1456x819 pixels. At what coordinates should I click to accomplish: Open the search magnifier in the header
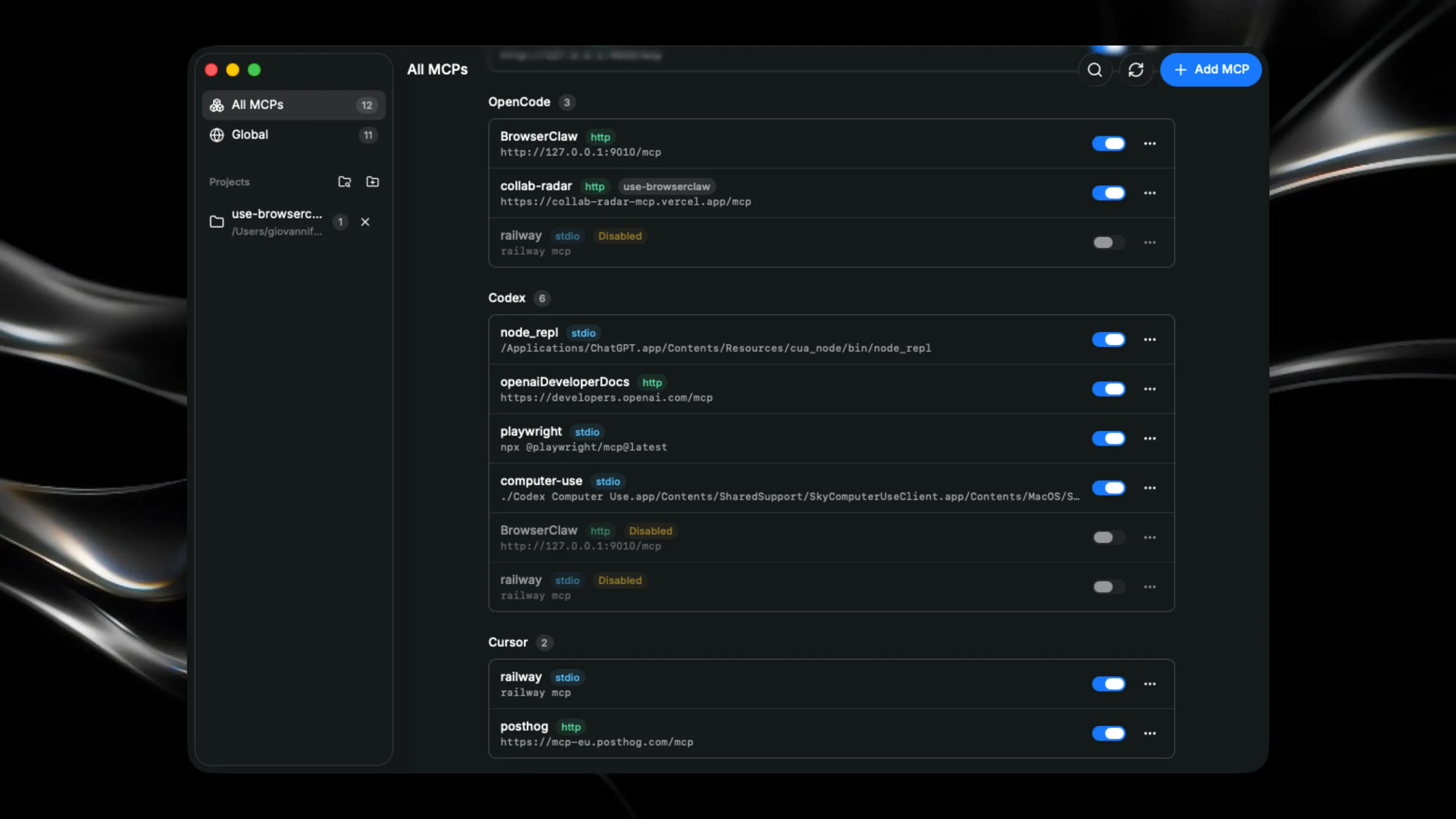pos(1095,70)
